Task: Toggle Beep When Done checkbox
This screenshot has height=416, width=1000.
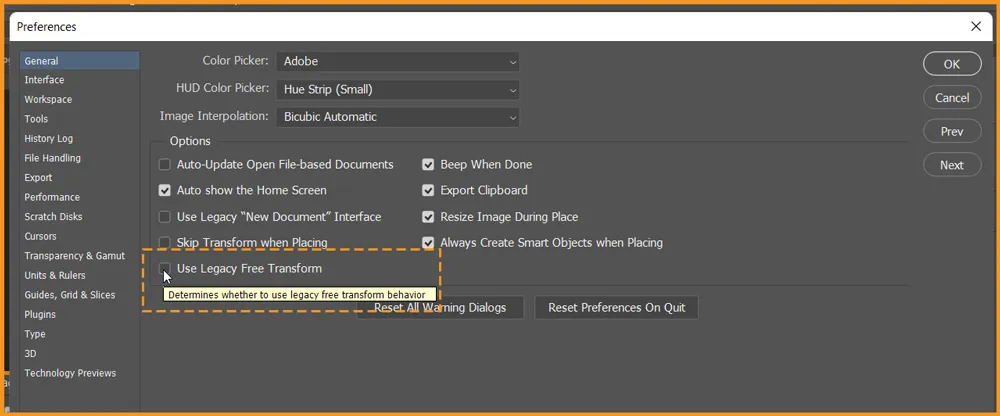Action: coord(428,164)
